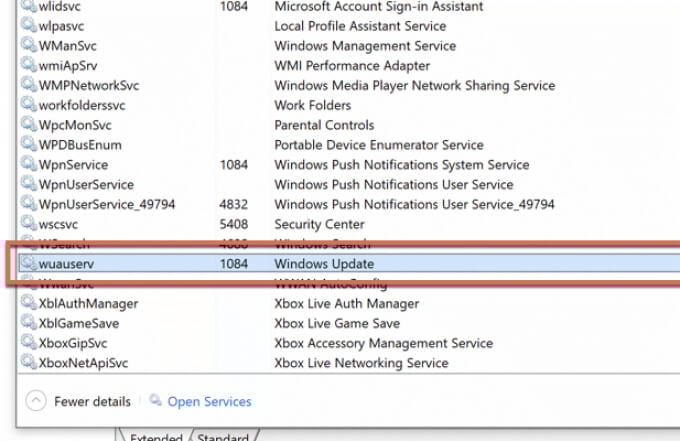Click the XblAuthManager service icon
Viewport: 680px width, 441px height.
[28, 304]
